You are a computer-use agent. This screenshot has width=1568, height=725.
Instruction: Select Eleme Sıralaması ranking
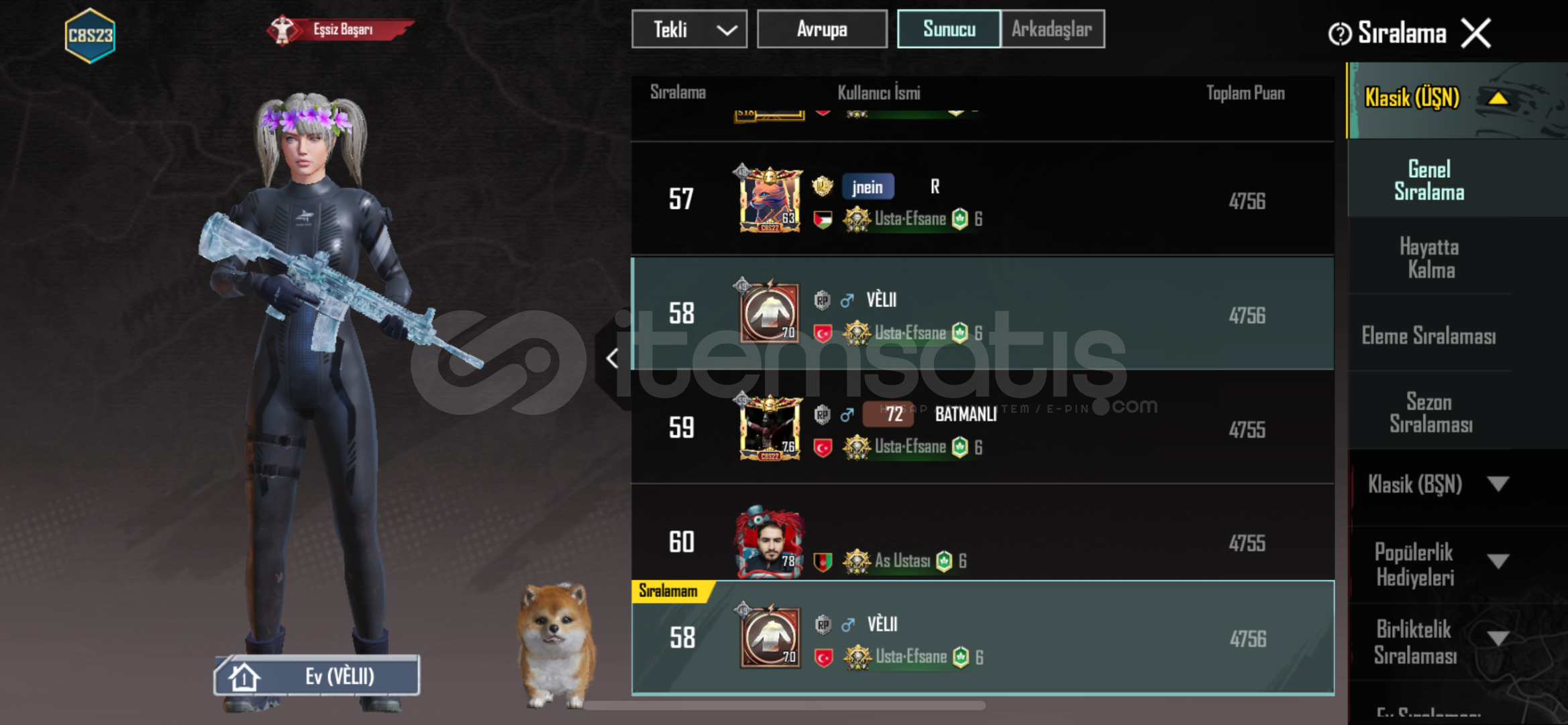coord(1430,336)
